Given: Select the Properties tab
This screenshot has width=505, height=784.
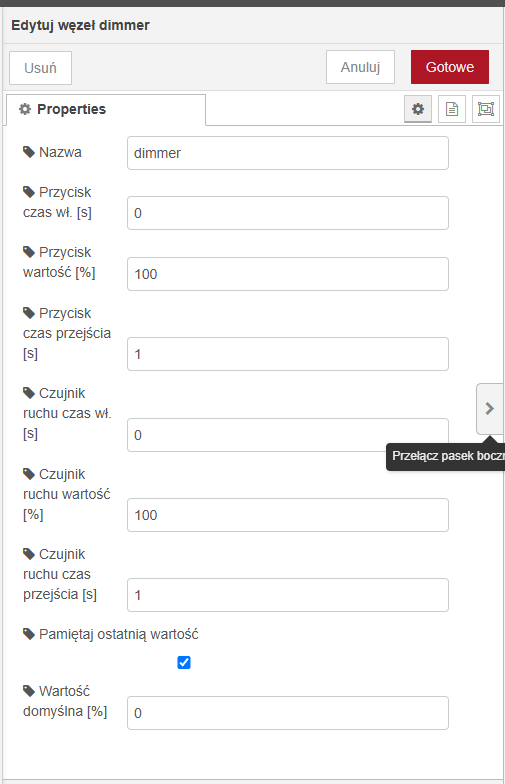Looking at the screenshot, I should [x=106, y=110].
